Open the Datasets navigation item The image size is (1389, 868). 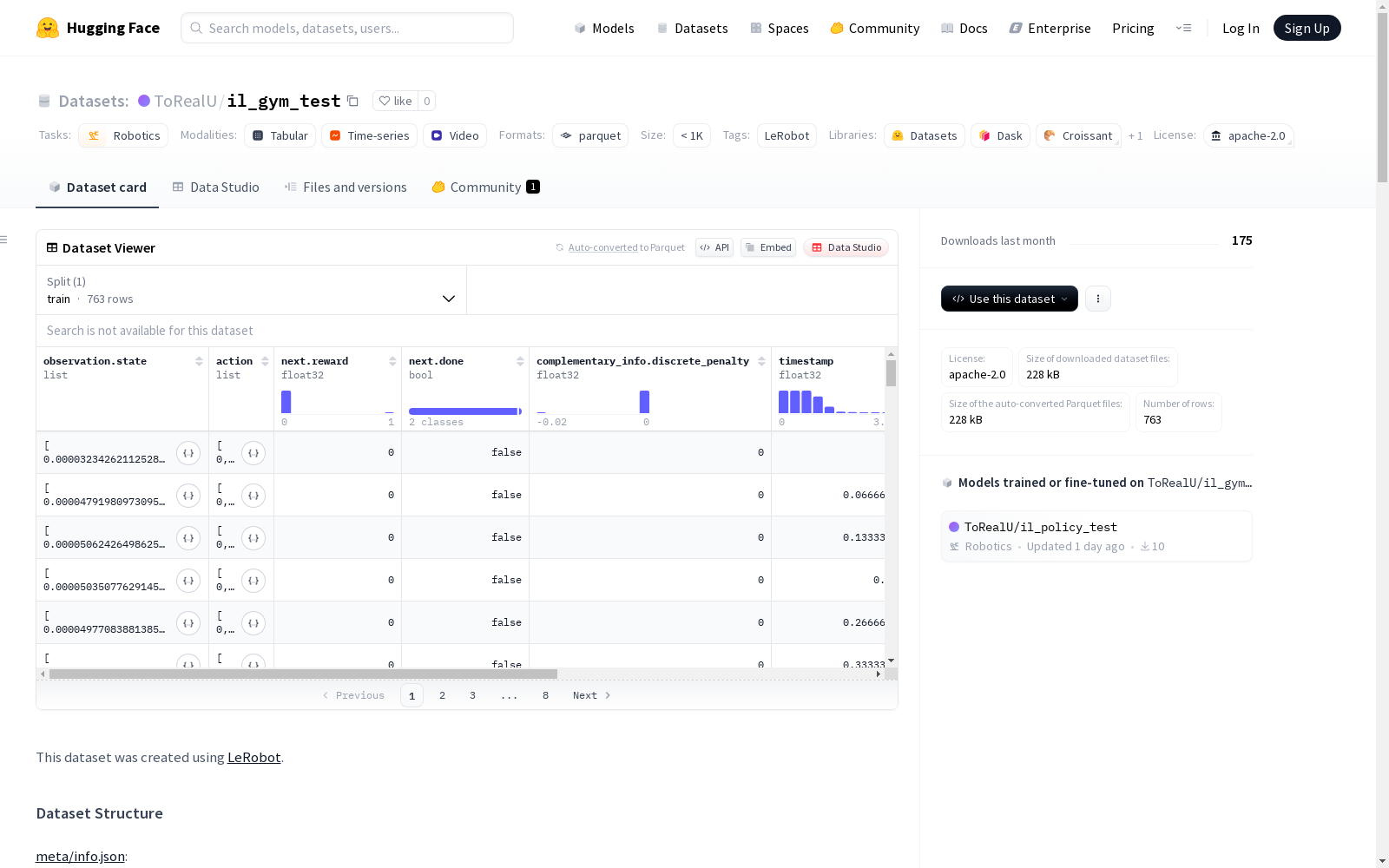(692, 28)
